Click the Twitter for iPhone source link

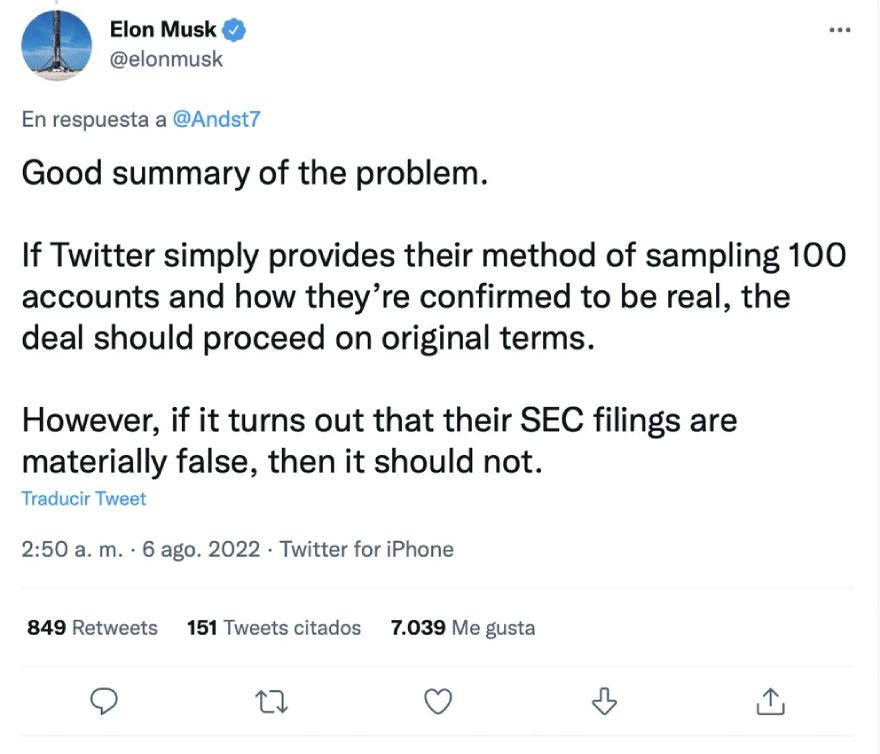367,549
